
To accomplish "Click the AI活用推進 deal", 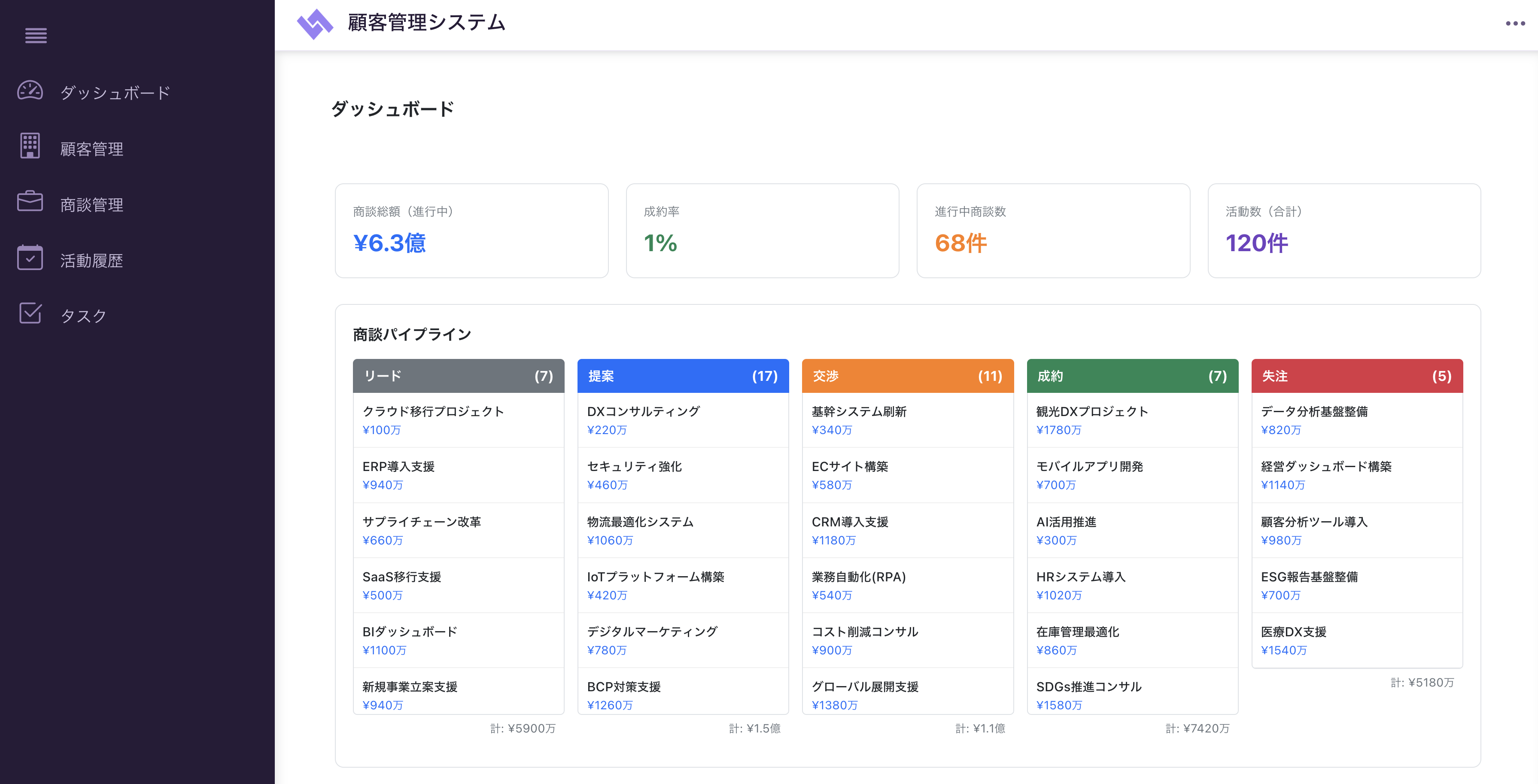I will [x=1133, y=530].
